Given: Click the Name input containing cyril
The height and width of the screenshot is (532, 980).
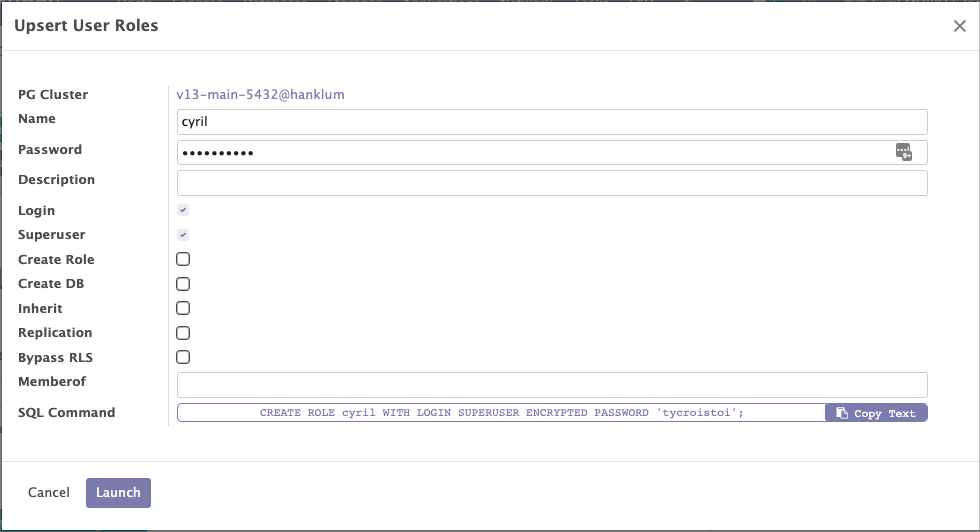Looking at the screenshot, I should 552,122.
